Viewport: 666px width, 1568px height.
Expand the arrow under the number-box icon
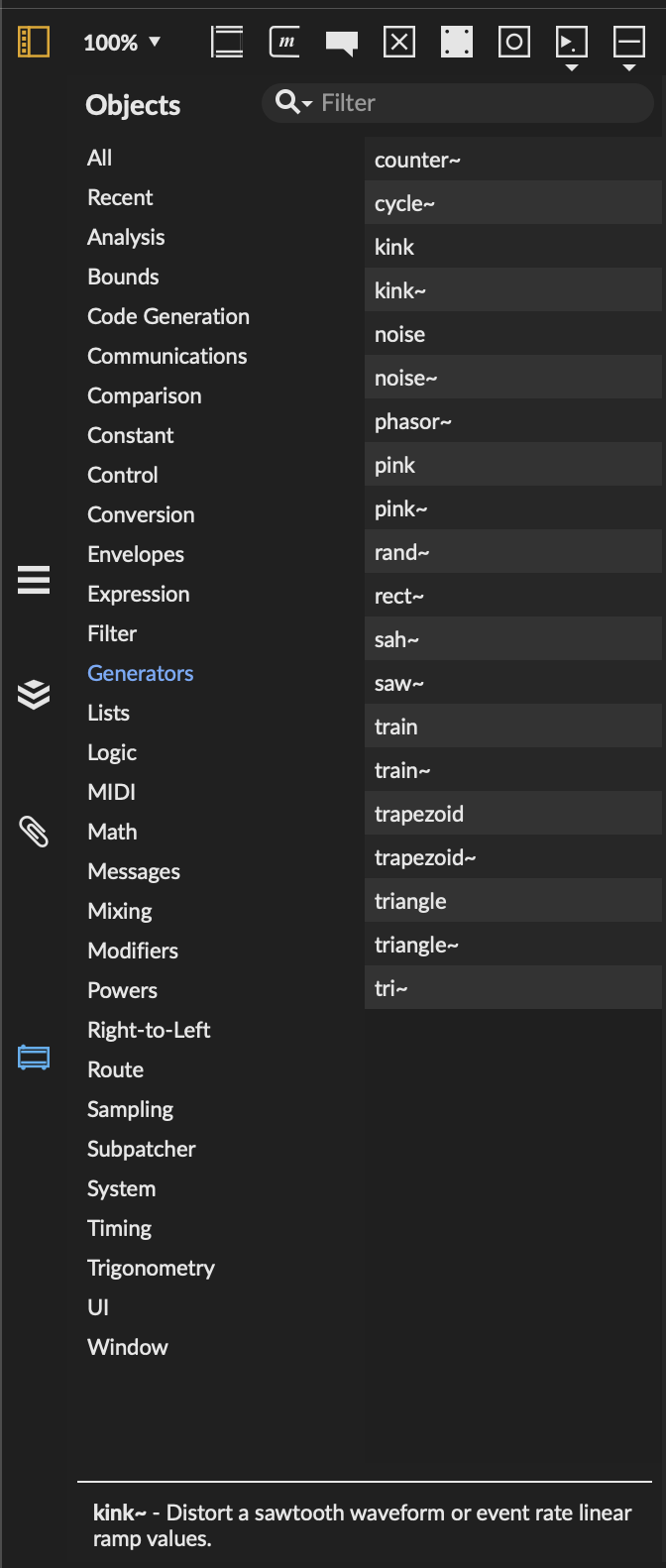pyautogui.click(x=572, y=68)
